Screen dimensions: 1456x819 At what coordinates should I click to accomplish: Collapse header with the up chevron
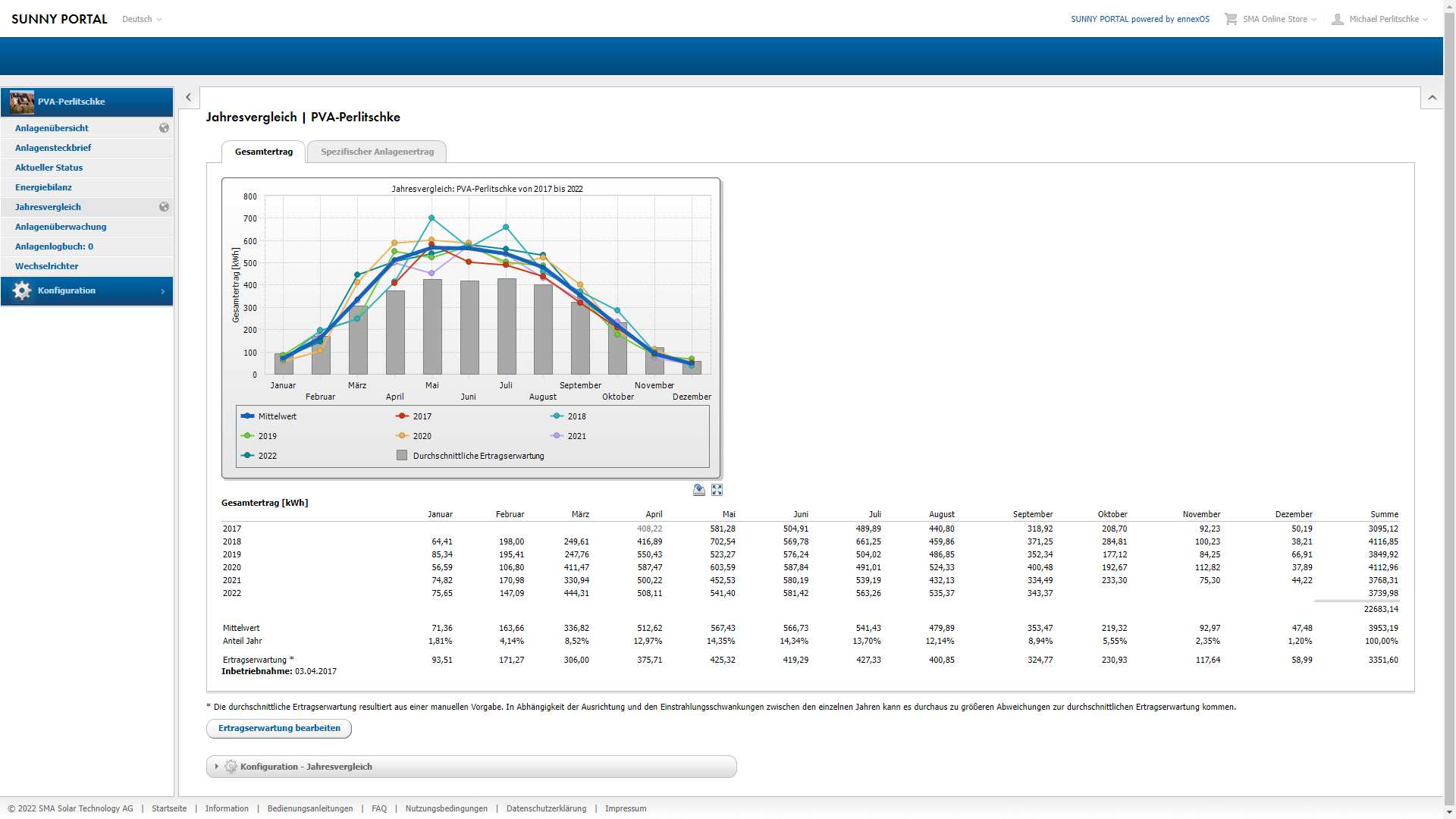point(1432,98)
